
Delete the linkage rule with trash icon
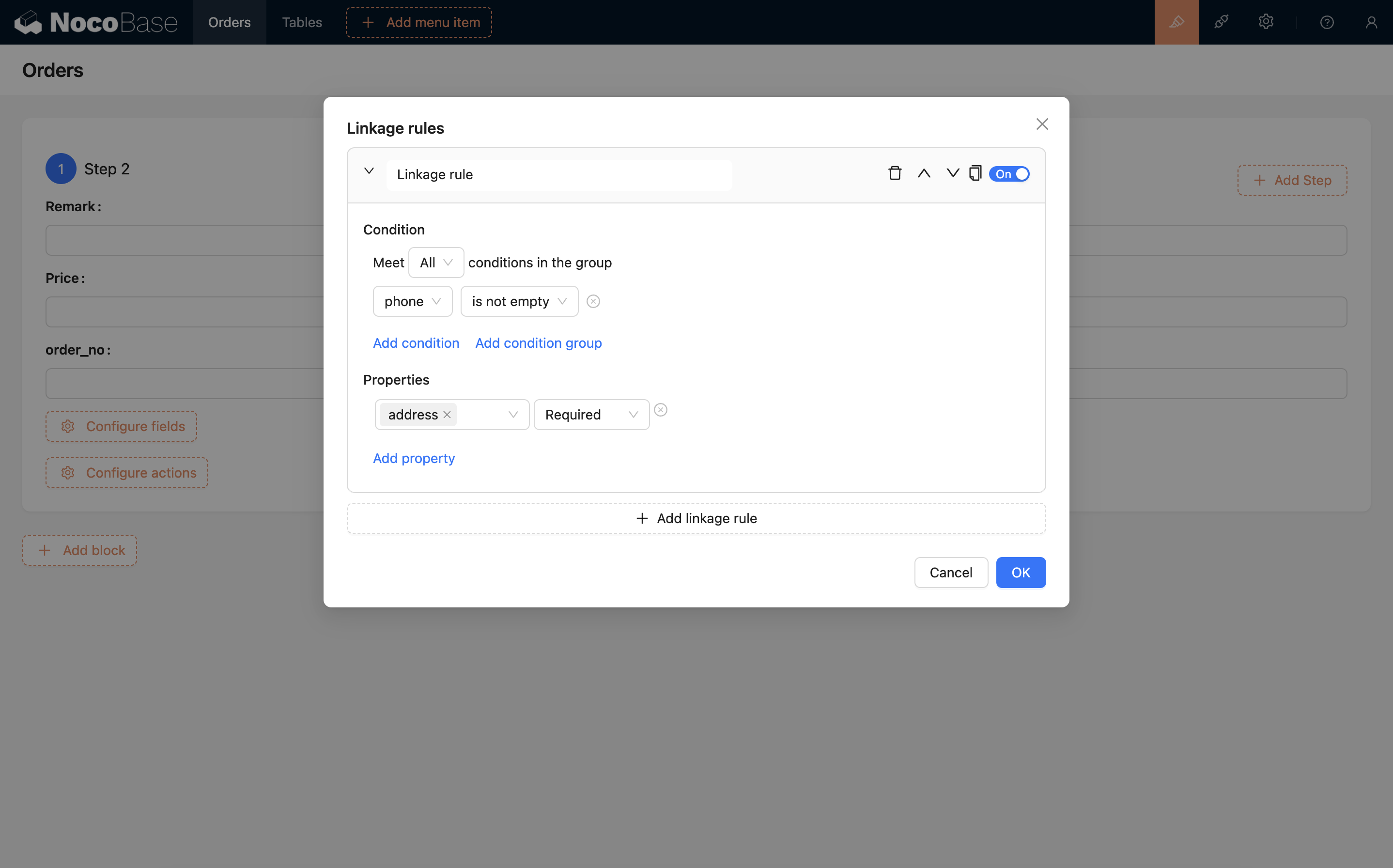tap(894, 173)
